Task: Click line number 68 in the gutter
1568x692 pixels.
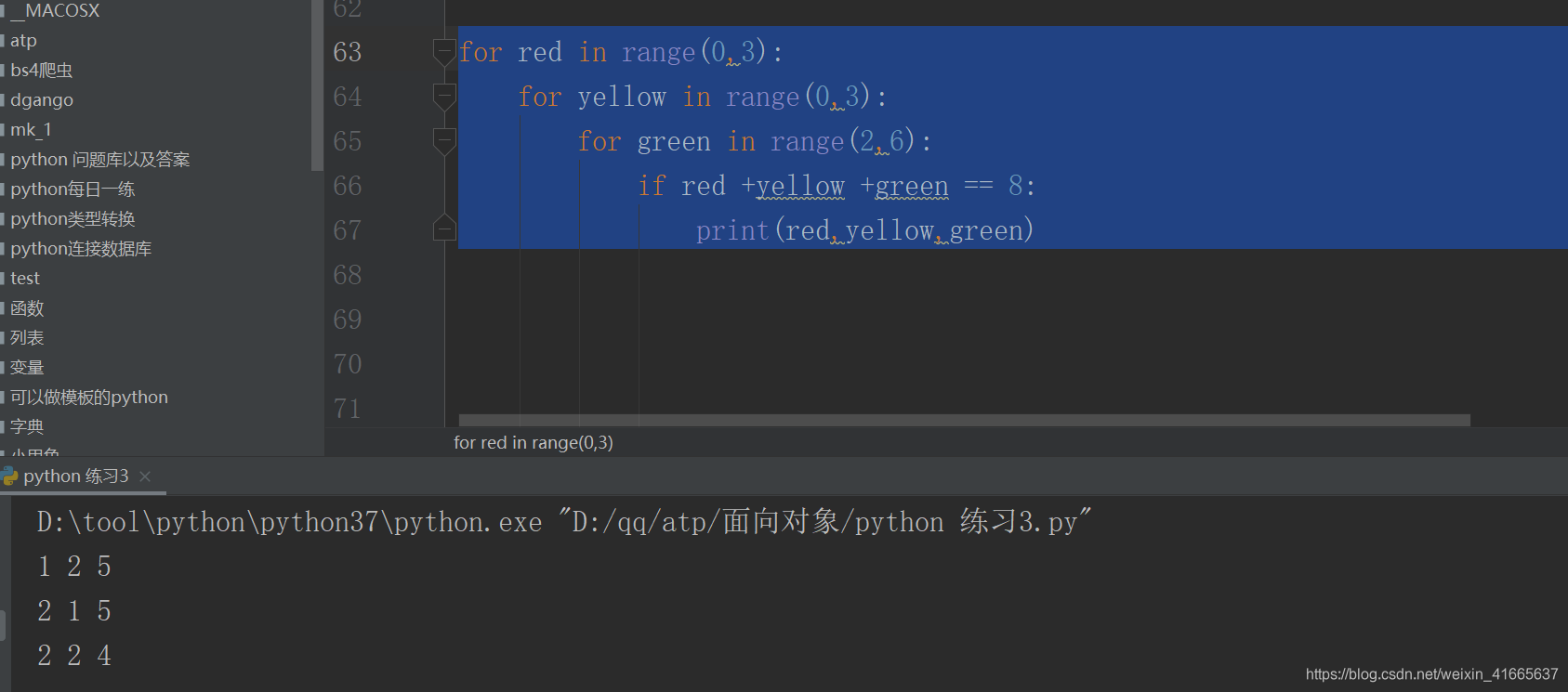Action: [348, 275]
